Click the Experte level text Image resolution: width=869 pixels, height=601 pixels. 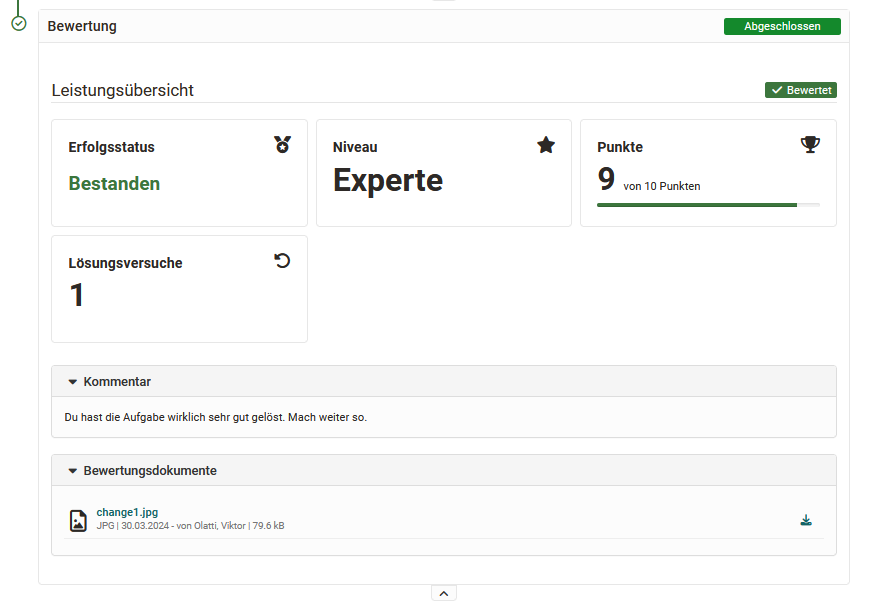point(388,180)
